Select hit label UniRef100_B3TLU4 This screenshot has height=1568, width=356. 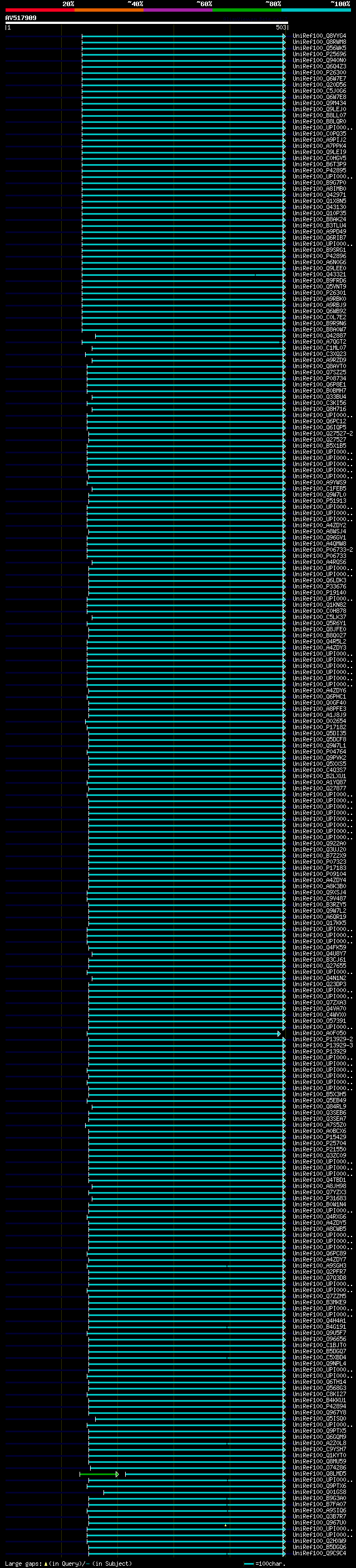coord(319,226)
